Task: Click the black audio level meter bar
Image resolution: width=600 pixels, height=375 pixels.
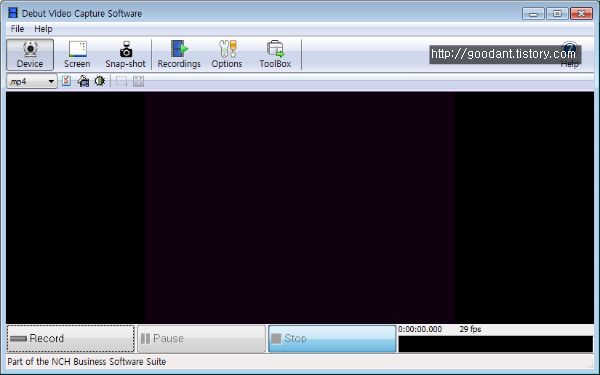Action: coord(496,344)
